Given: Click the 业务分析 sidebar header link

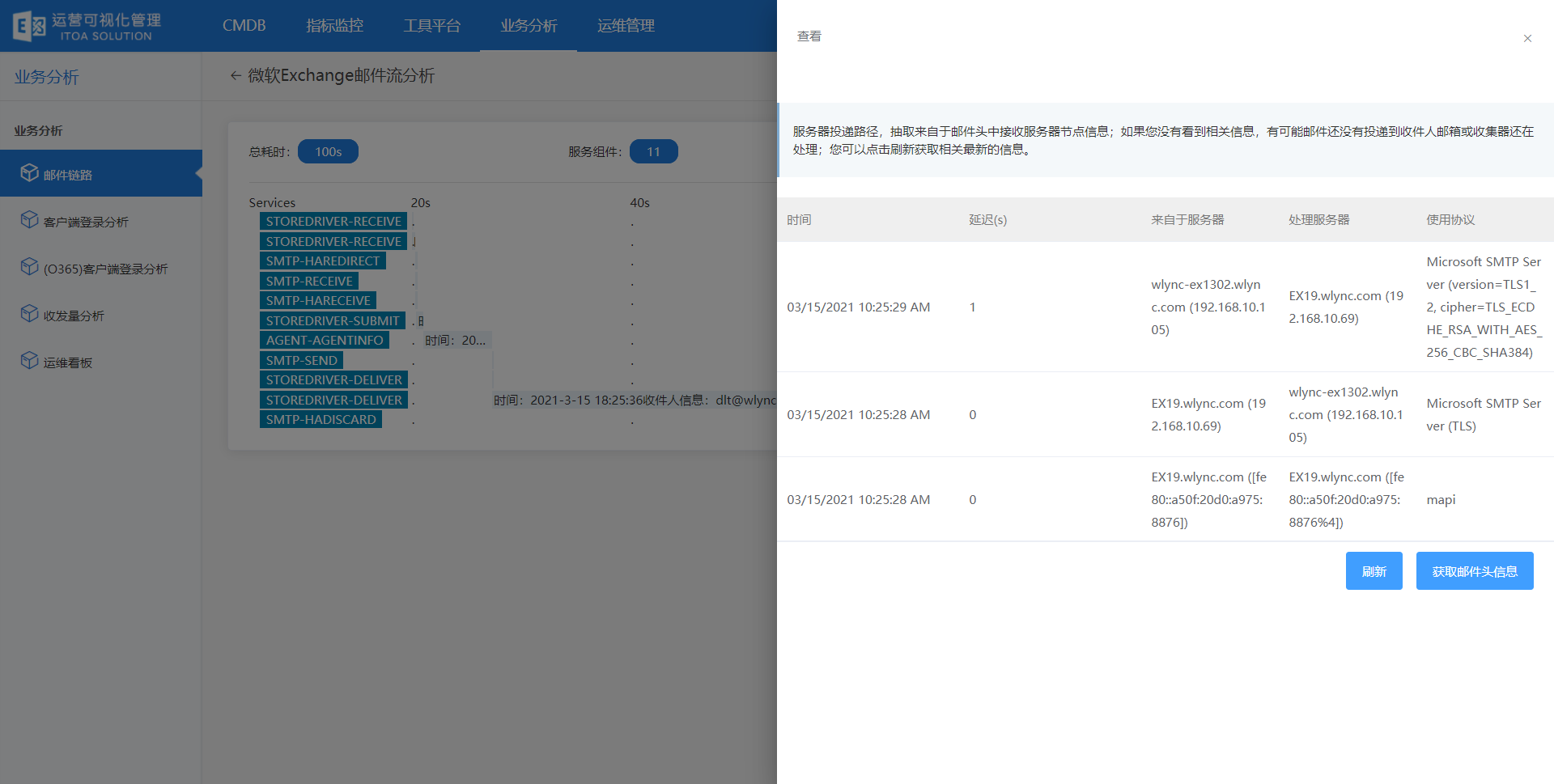Looking at the screenshot, I should [47, 77].
